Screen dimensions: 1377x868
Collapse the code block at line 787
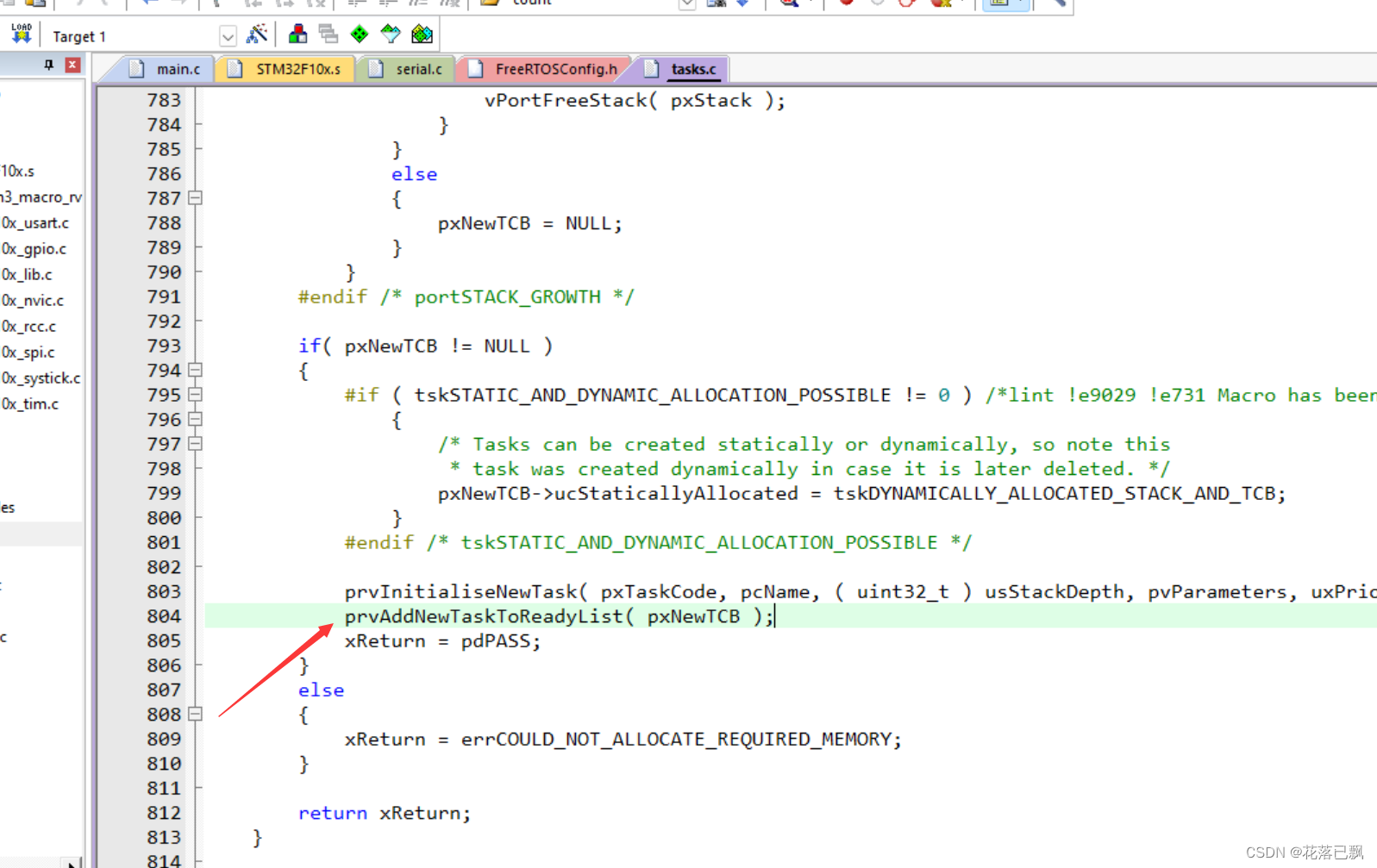tap(196, 198)
